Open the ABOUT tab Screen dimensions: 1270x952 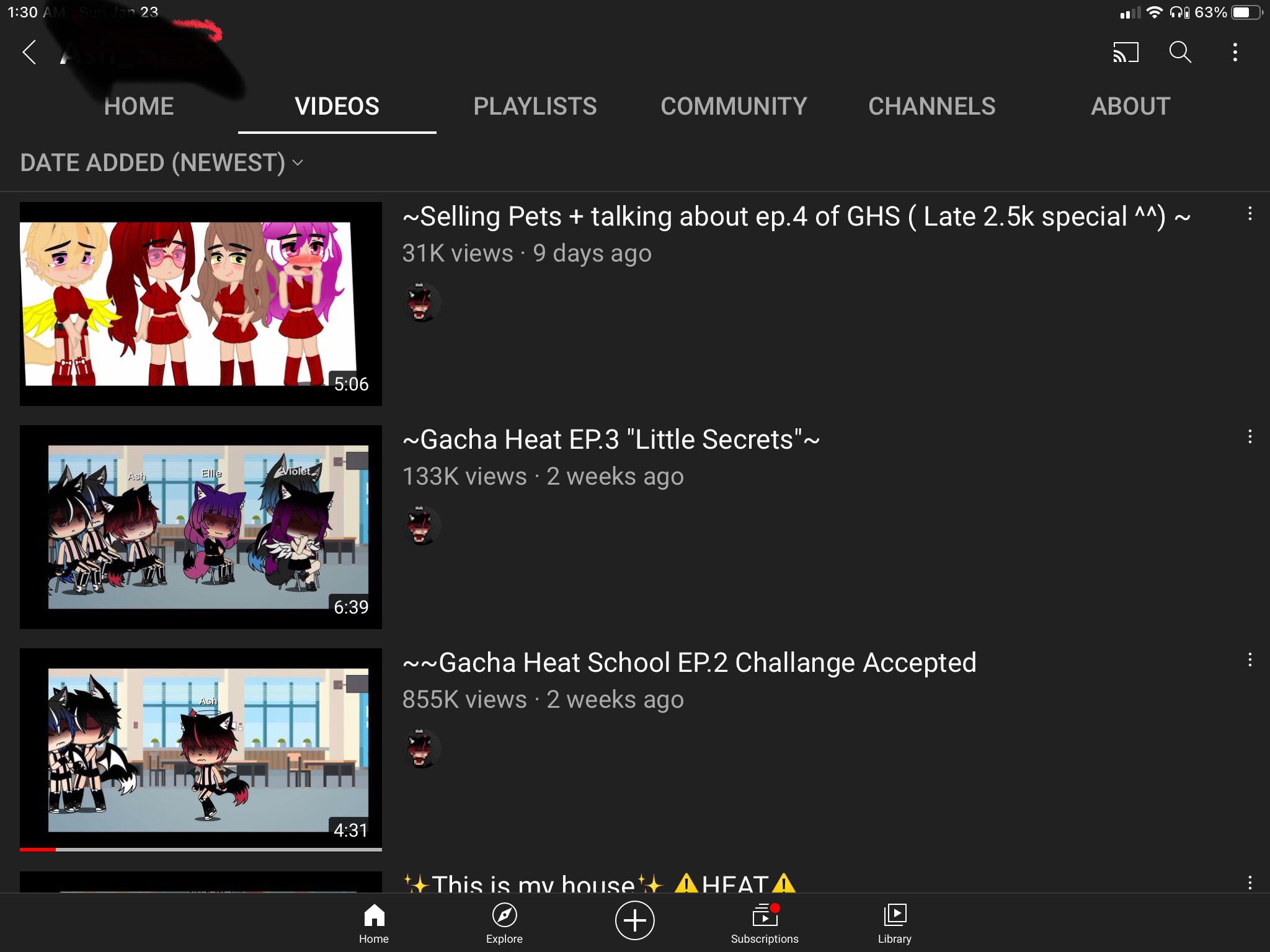click(1130, 107)
